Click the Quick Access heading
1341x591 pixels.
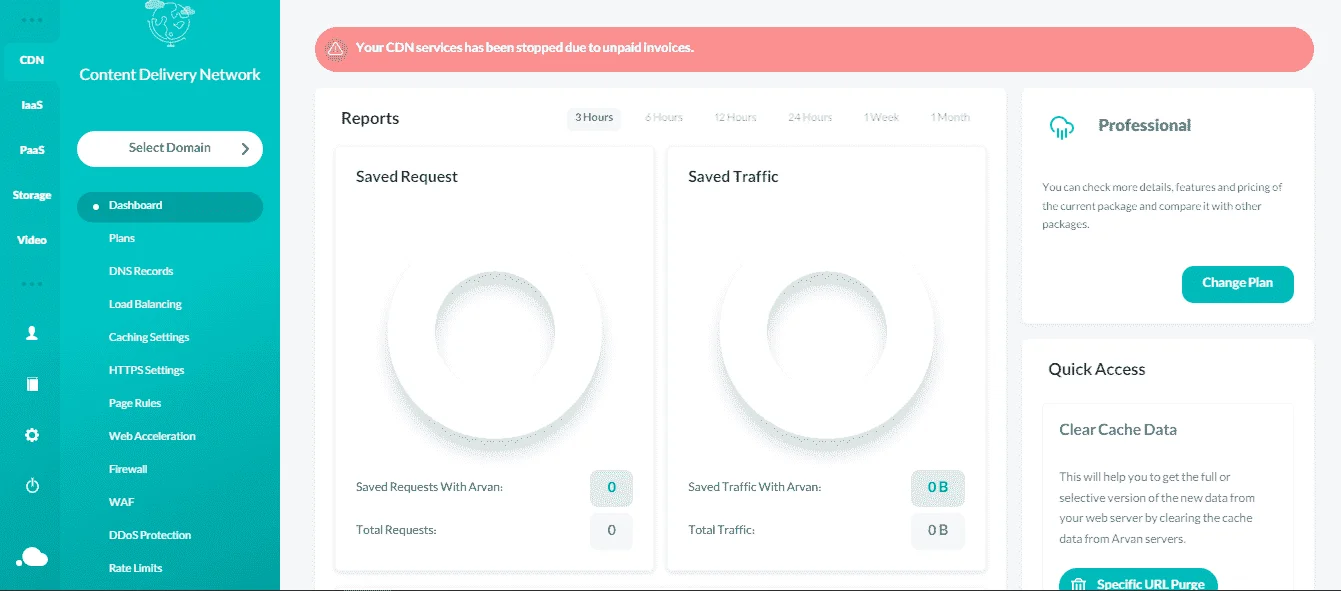pos(1097,370)
